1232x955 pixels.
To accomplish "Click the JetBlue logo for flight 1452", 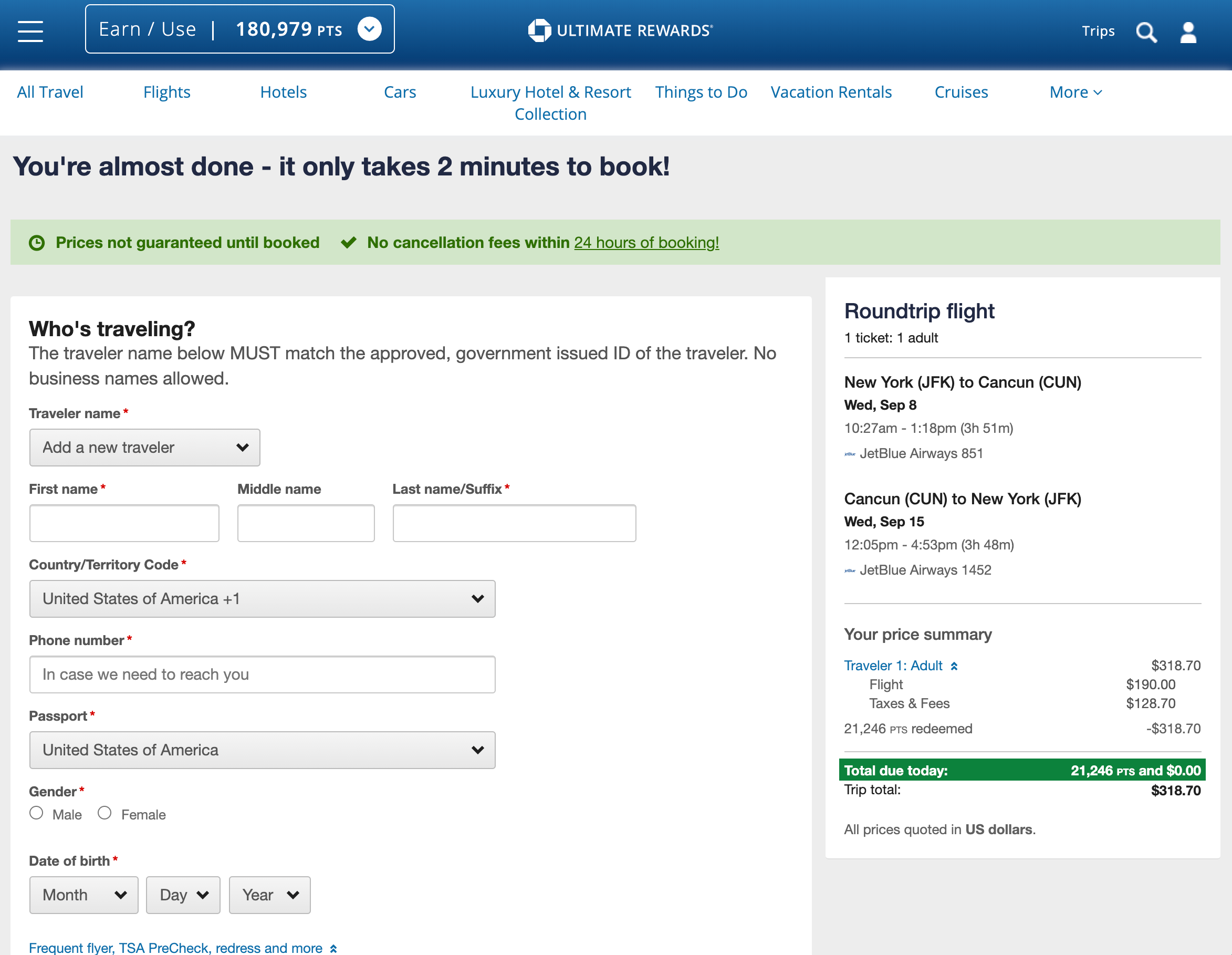I will pos(850,570).
